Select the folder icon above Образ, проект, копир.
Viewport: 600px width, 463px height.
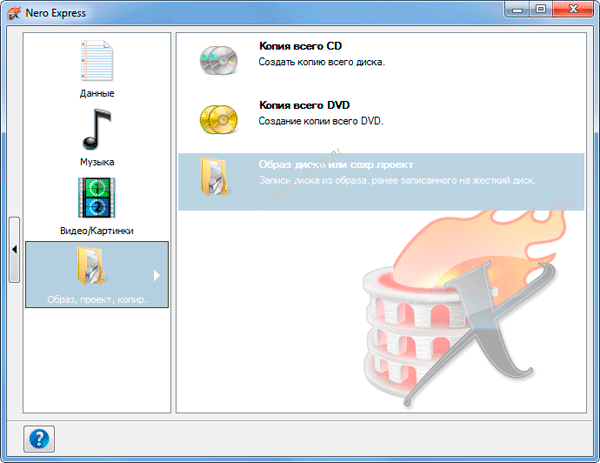(x=91, y=266)
